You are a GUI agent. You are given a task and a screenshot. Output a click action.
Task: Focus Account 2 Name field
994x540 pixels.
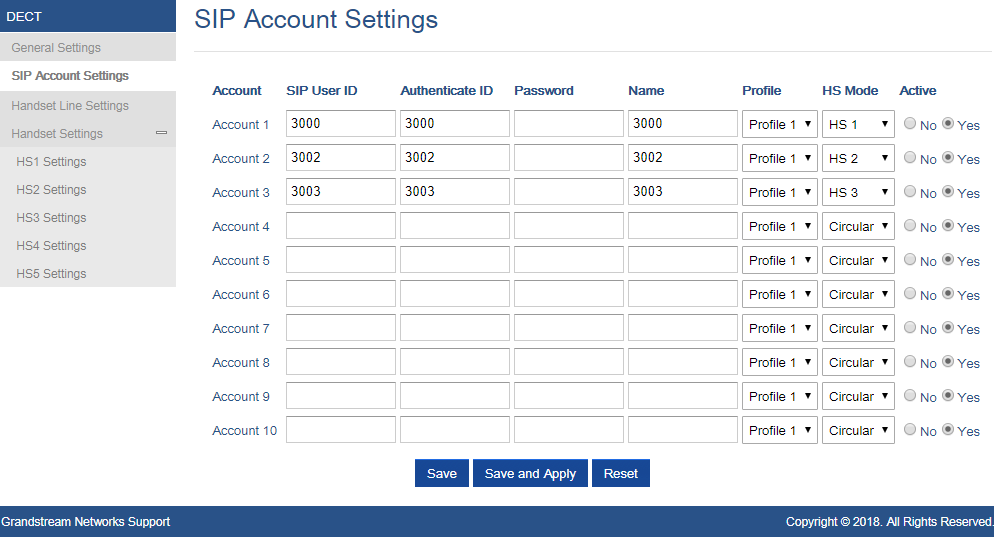(x=683, y=158)
